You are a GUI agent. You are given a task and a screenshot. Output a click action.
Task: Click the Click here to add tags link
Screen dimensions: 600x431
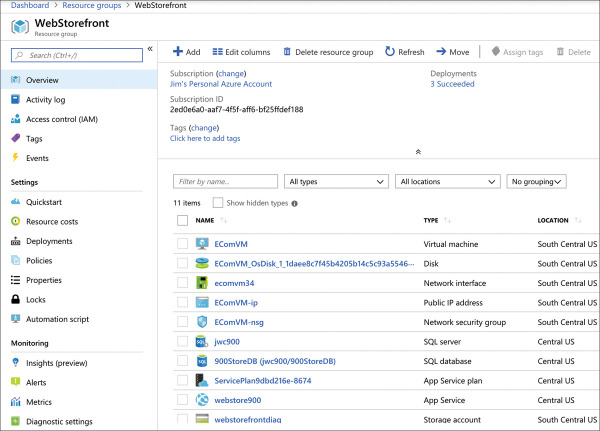(205, 138)
